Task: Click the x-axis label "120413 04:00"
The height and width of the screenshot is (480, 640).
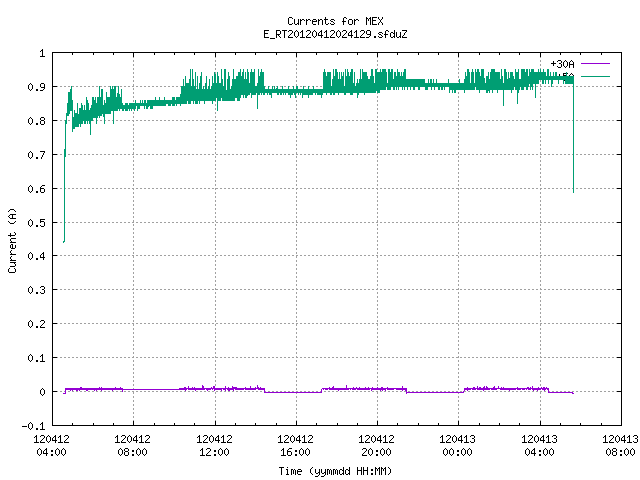Action: click(x=539, y=445)
